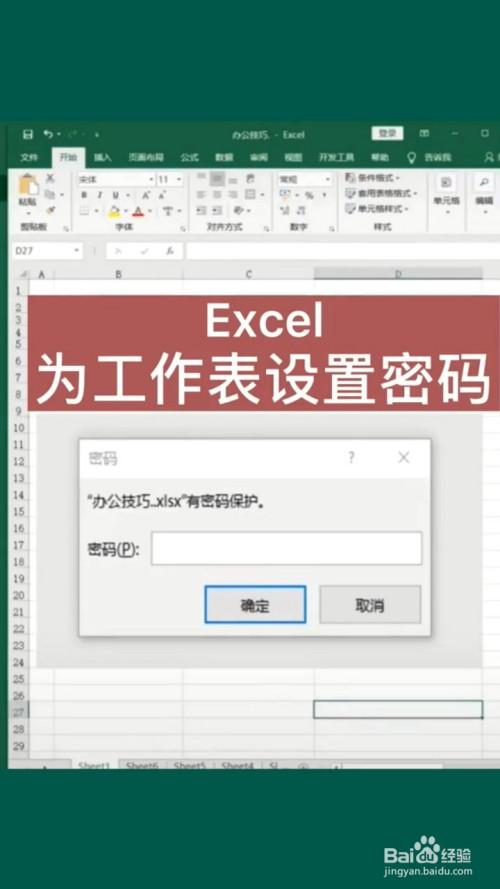Open the ribbon display options icon
Viewport: 500px width, 889px height.
pyautogui.click(x=424, y=134)
